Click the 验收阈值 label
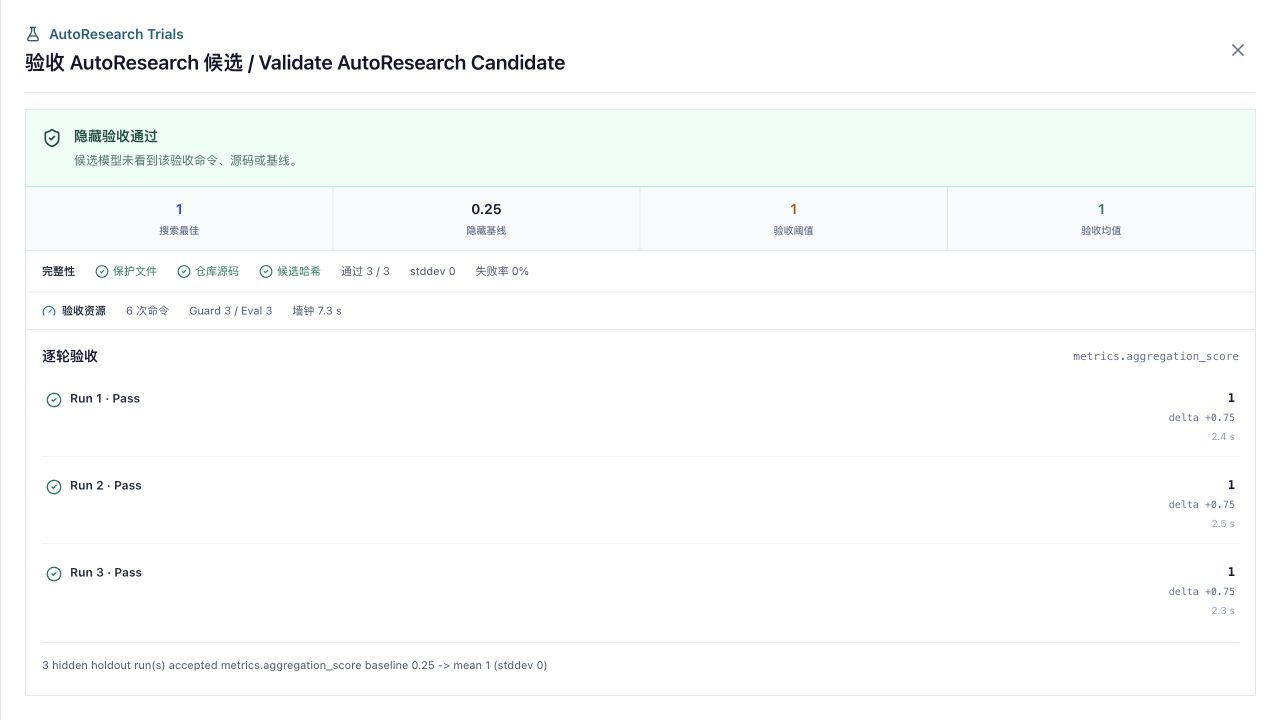Screen dimensions: 1280x720 click(x=793, y=230)
